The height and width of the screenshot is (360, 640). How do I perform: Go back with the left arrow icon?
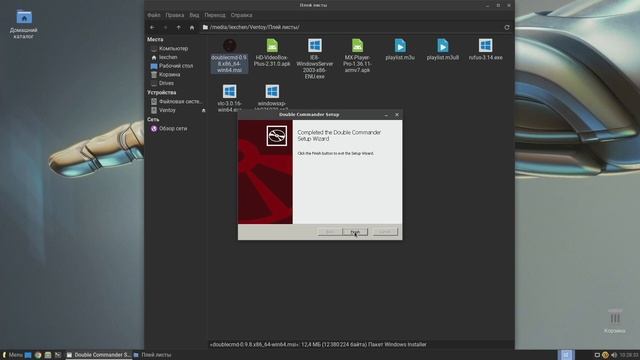click(152, 27)
